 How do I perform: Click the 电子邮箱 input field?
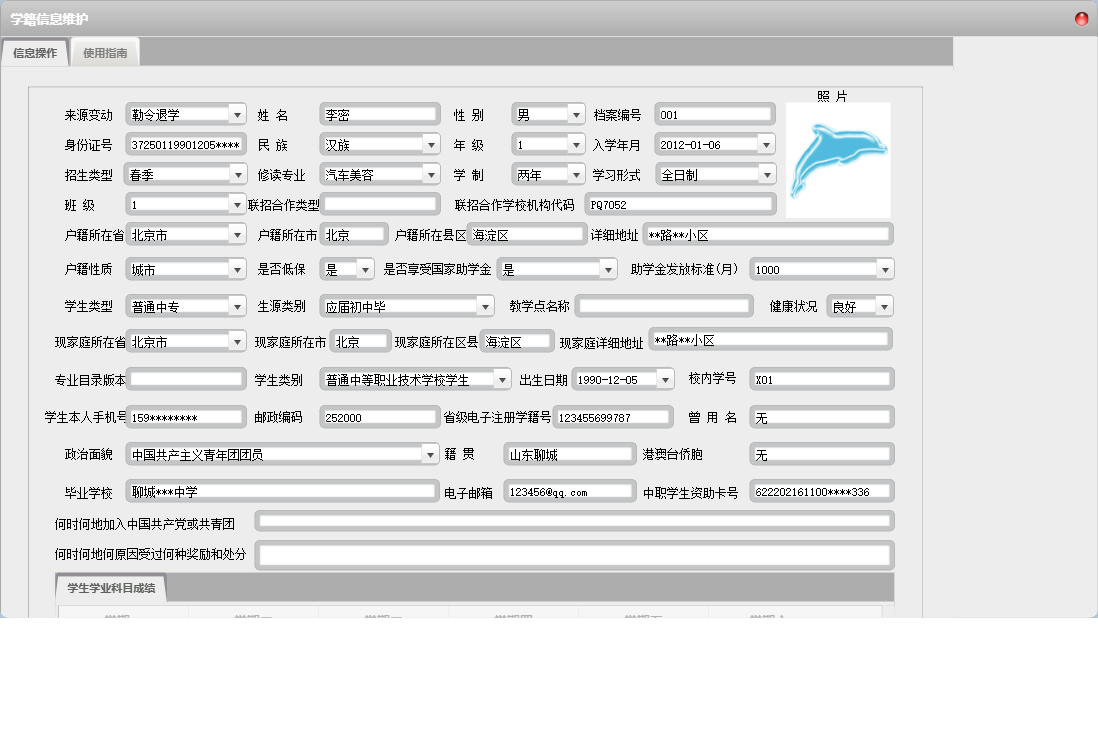[x=569, y=492]
